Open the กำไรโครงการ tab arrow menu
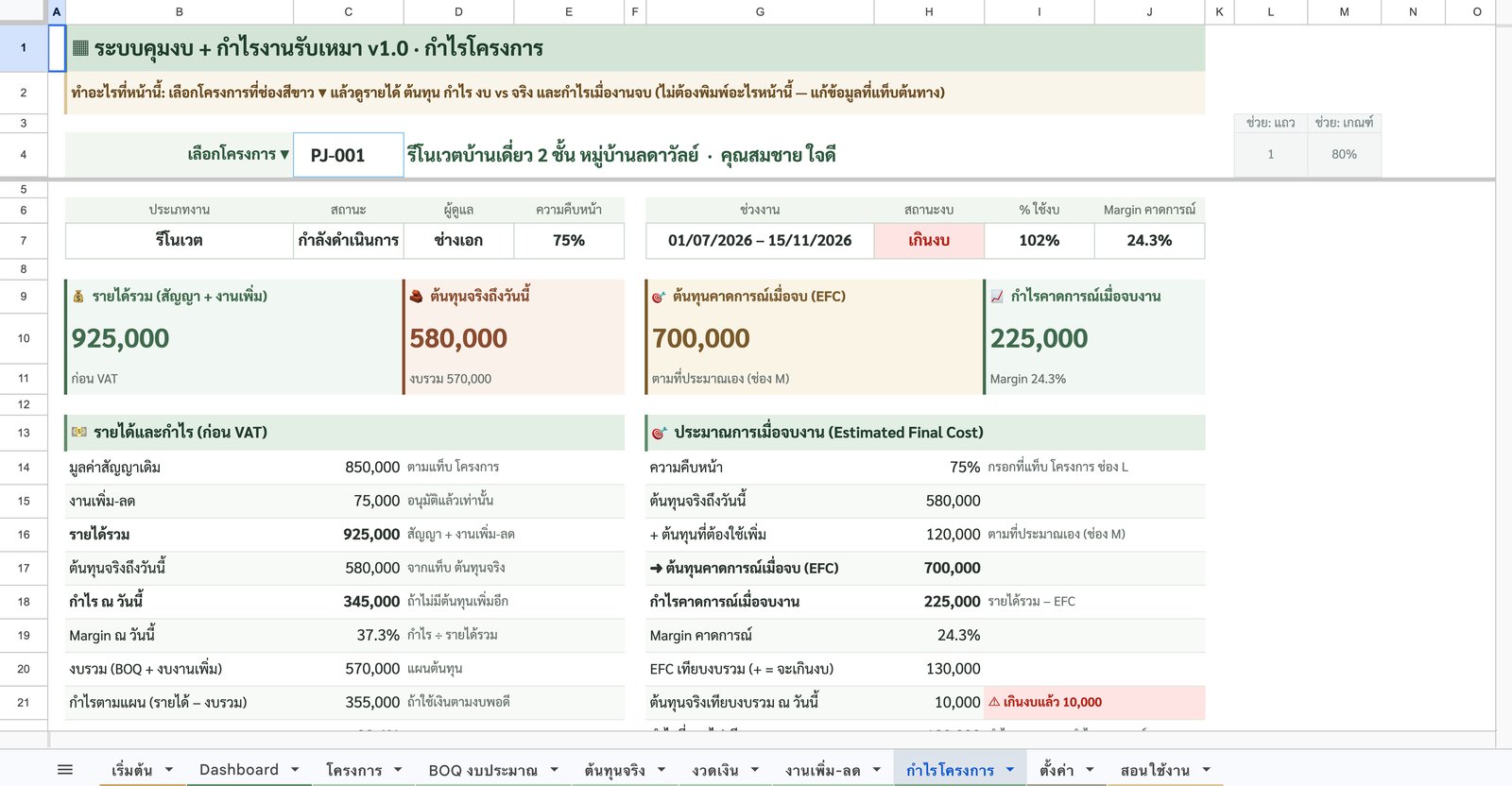This screenshot has width=1512, height=786. pyautogui.click(x=1010, y=770)
